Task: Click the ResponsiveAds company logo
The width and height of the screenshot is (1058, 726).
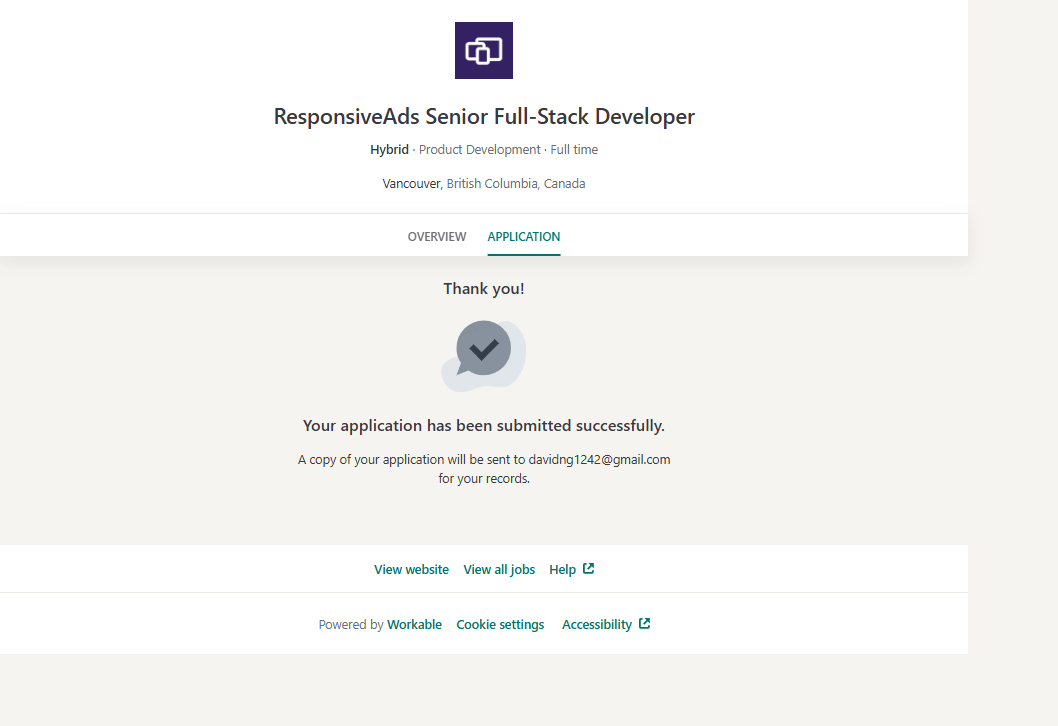Action: pyautogui.click(x=484, y=51)
